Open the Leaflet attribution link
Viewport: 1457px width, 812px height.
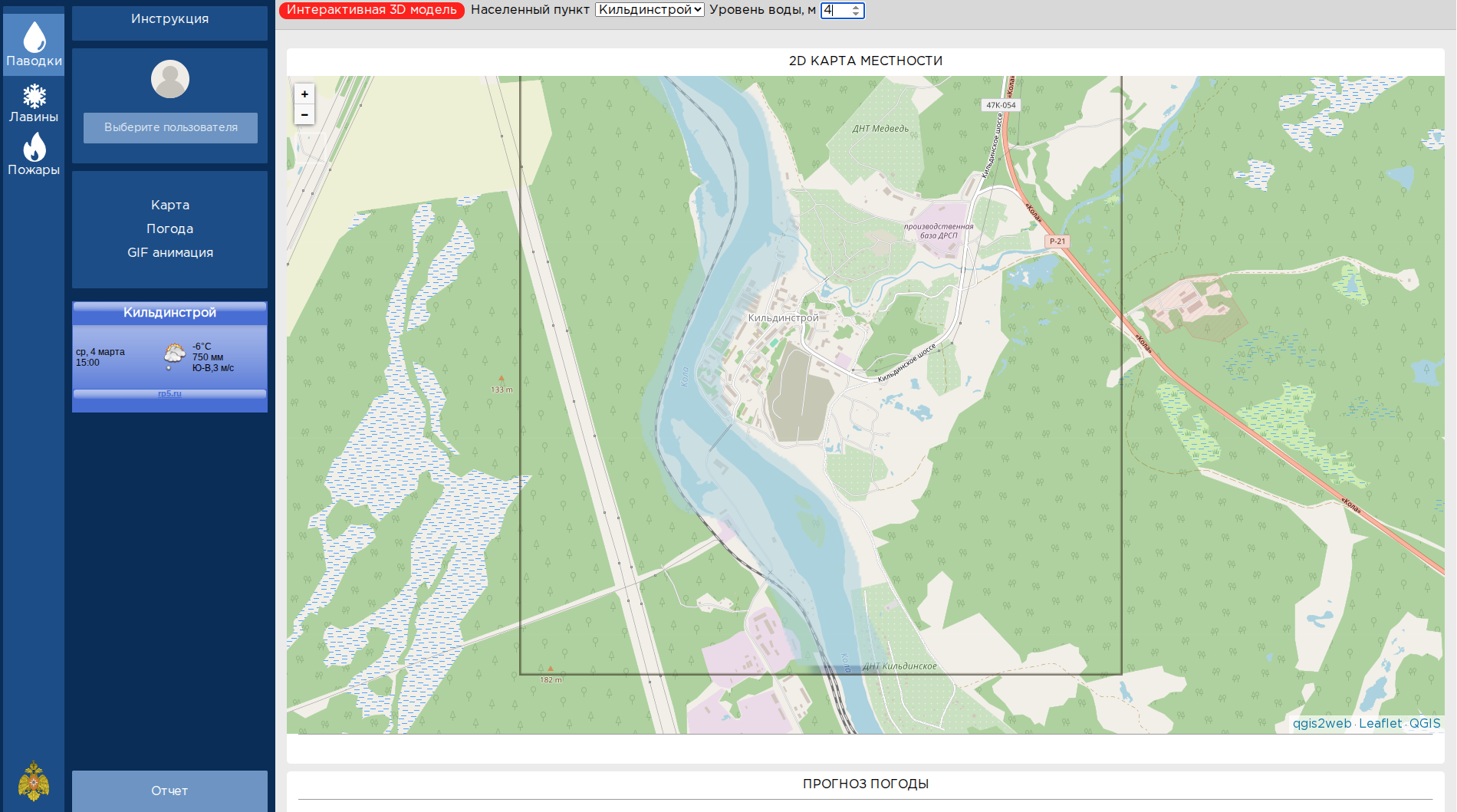pos(1380,723)
